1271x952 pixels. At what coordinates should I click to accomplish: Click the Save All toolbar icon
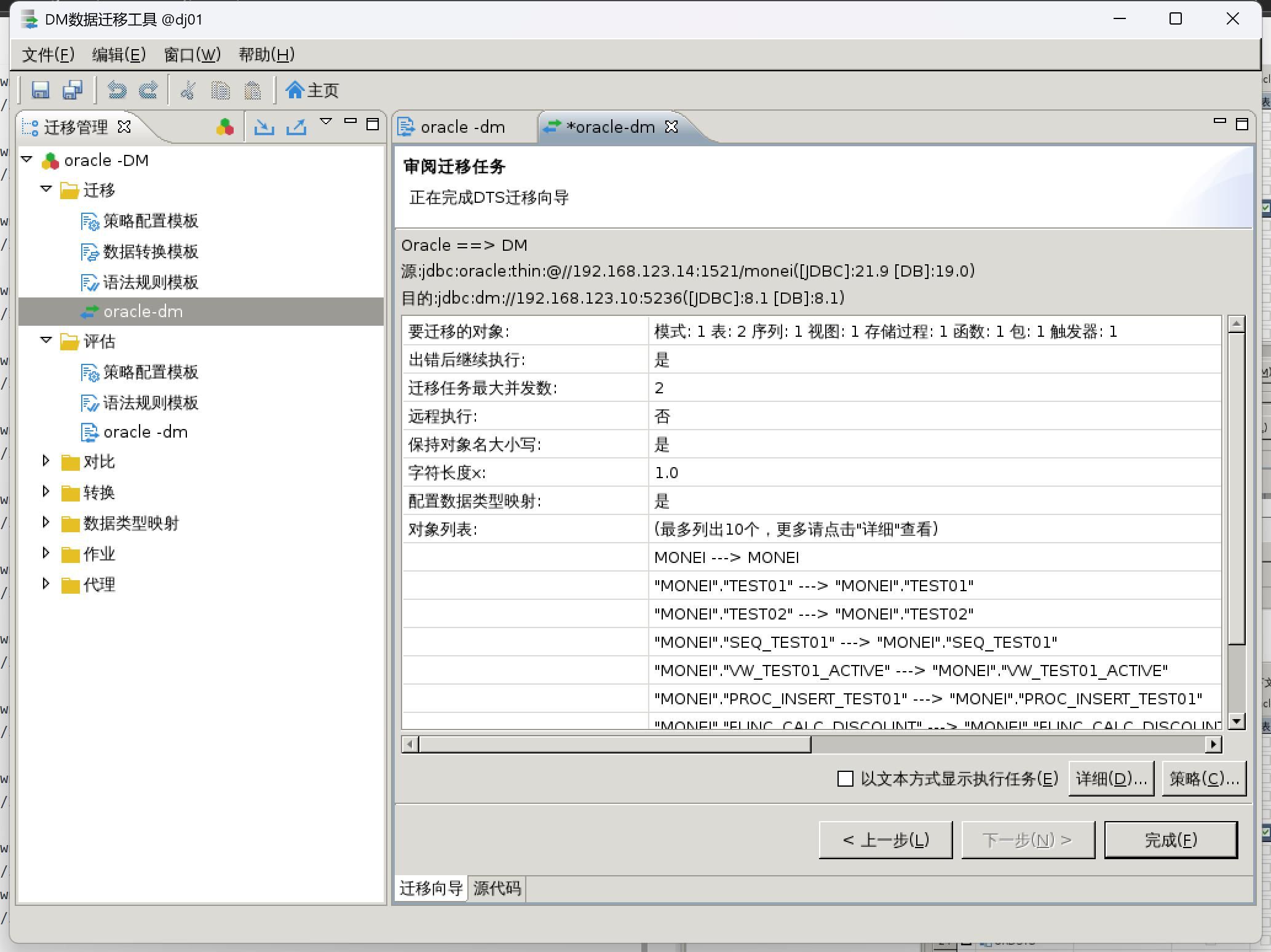click(x=73, y=90)
